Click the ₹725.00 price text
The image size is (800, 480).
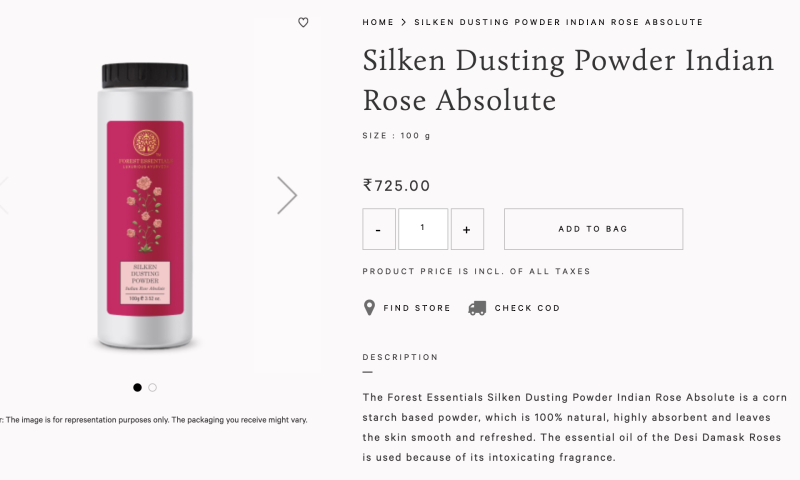[397, 185]
